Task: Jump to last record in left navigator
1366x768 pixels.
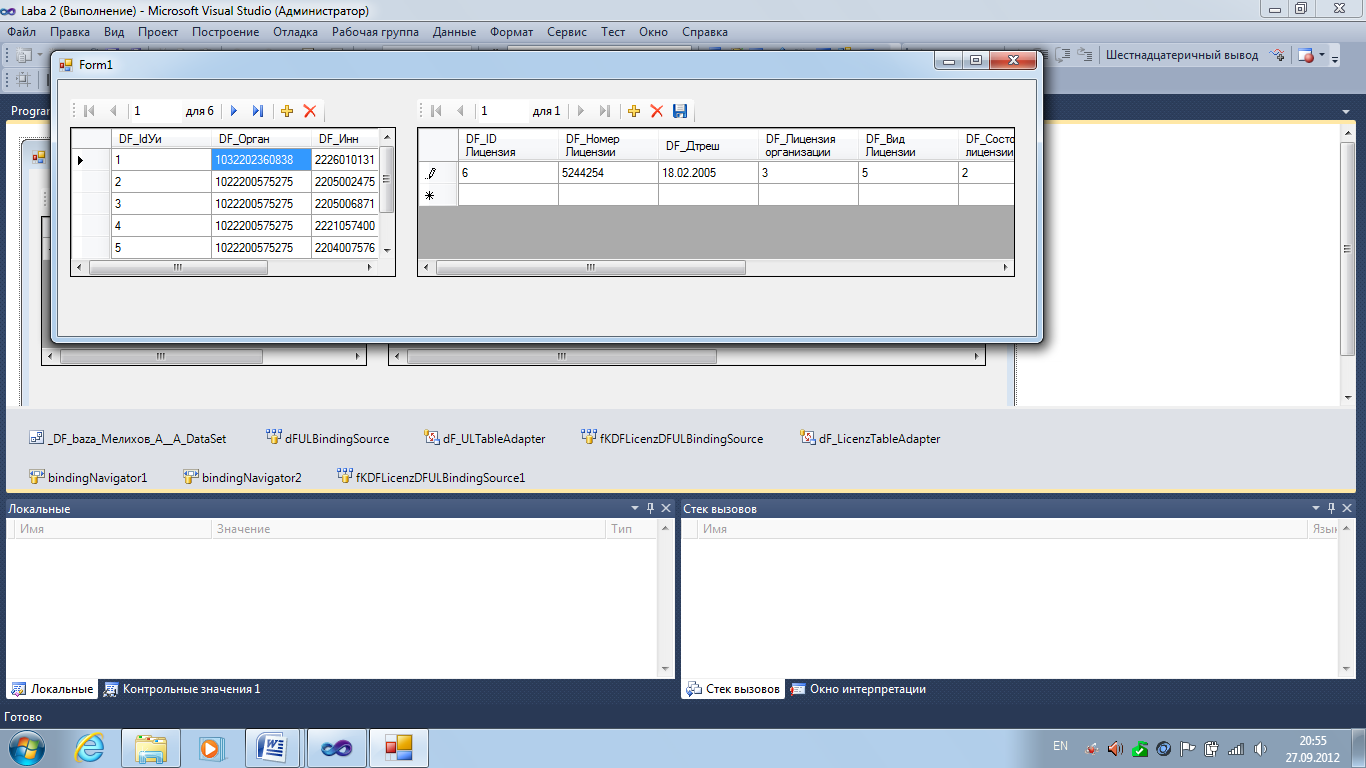Action: [258, 111]
